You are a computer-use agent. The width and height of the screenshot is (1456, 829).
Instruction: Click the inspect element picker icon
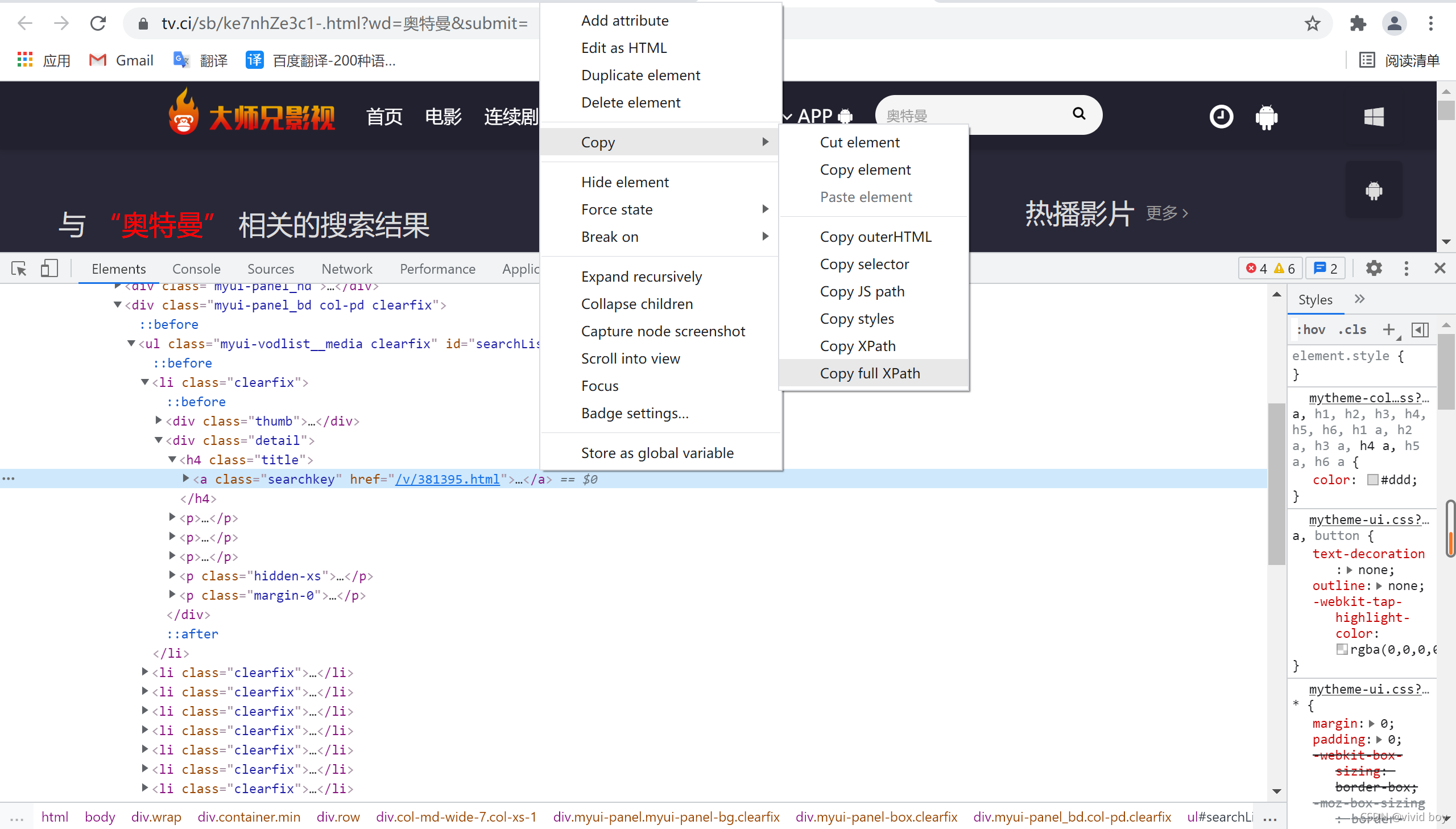point(19,269)
